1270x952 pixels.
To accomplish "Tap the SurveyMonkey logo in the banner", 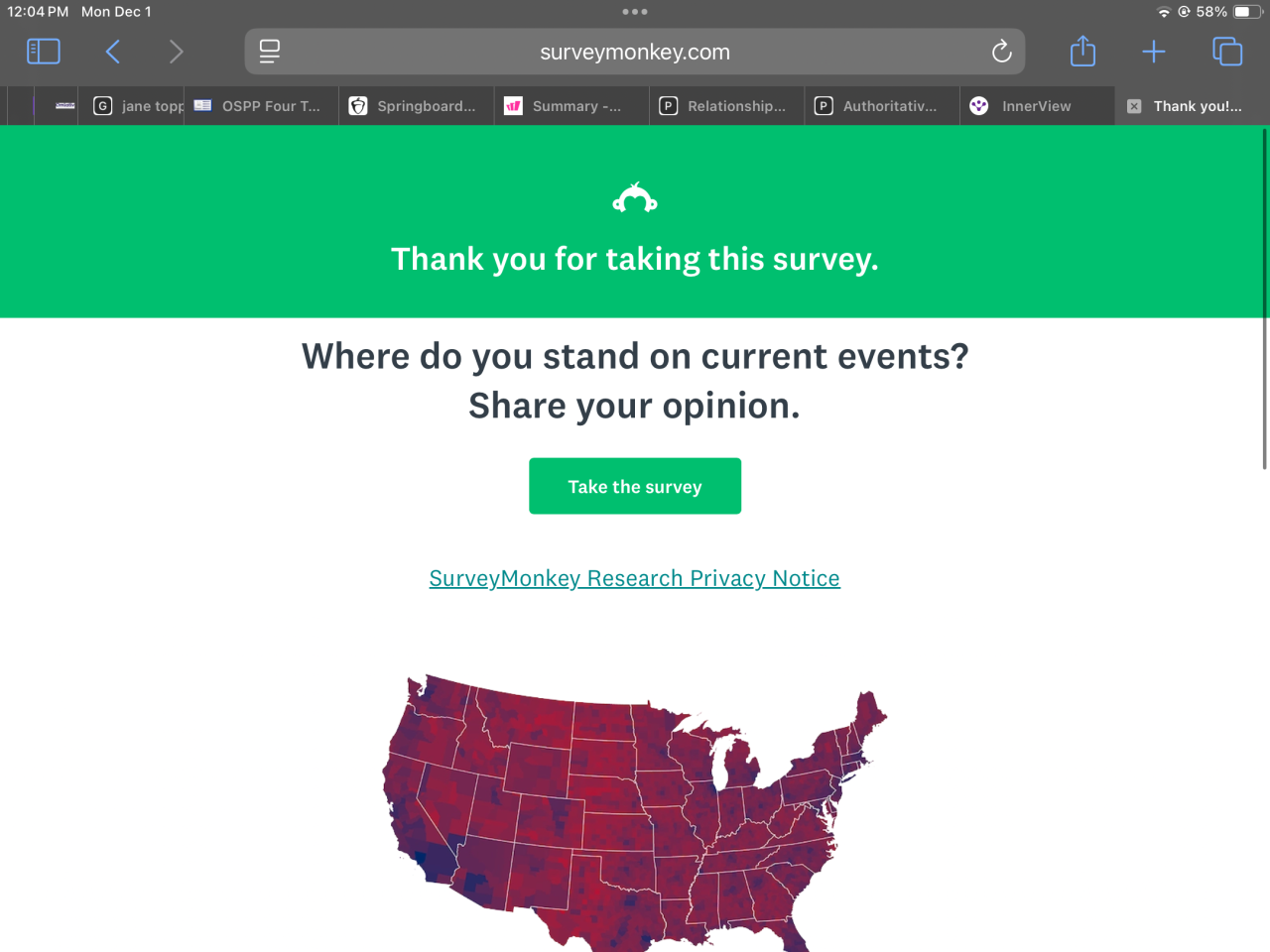I will (635, 199).
